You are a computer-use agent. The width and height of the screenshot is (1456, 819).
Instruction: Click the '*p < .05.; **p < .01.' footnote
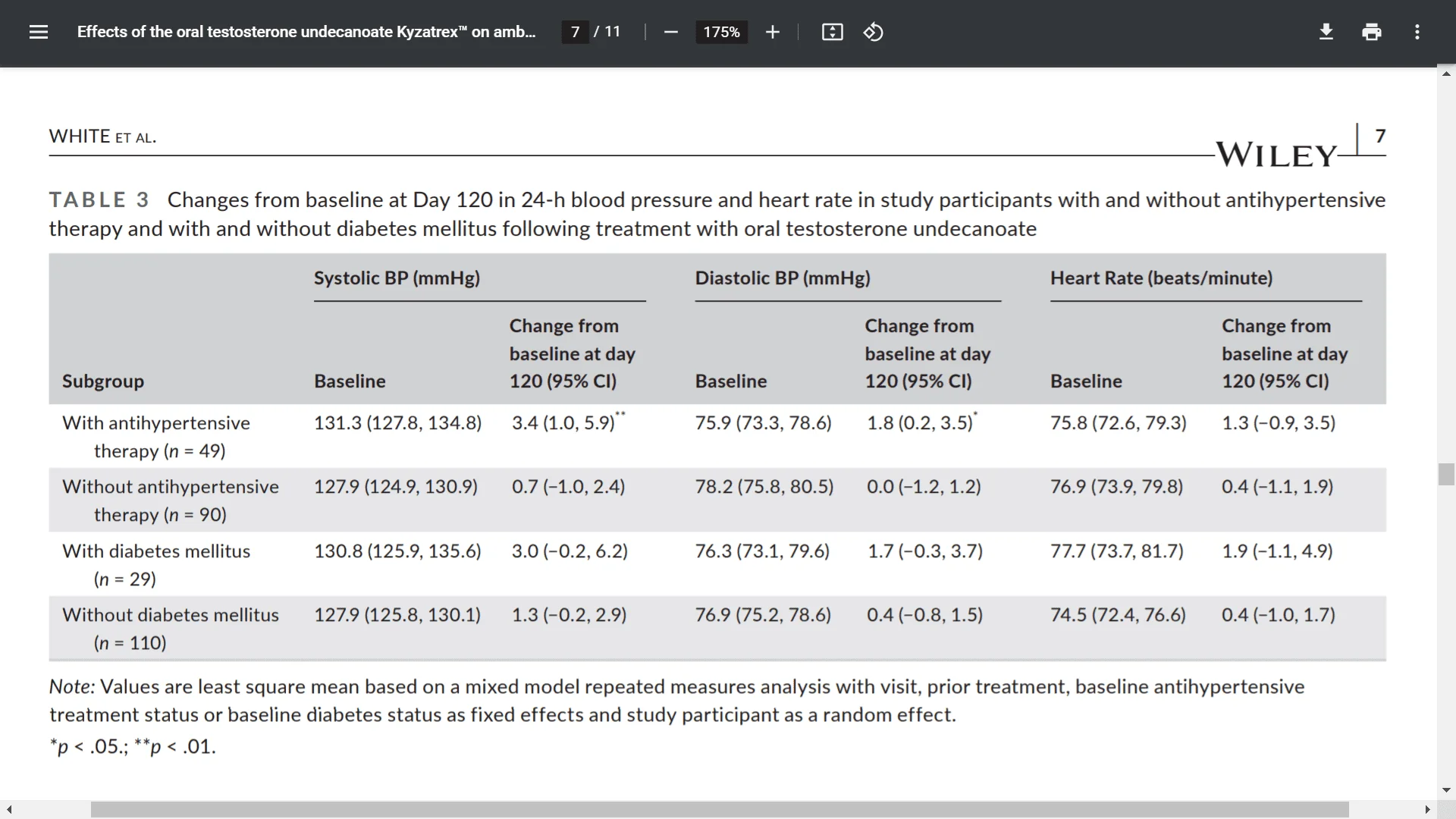coord(133,746)
